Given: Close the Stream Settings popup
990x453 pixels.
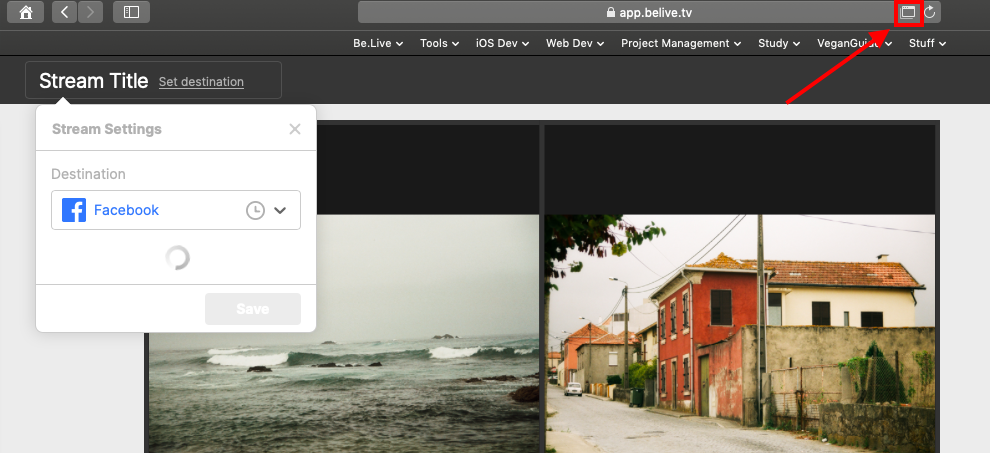Looking at the screenshot, I should pyautogui.click(x=294, y=129).
